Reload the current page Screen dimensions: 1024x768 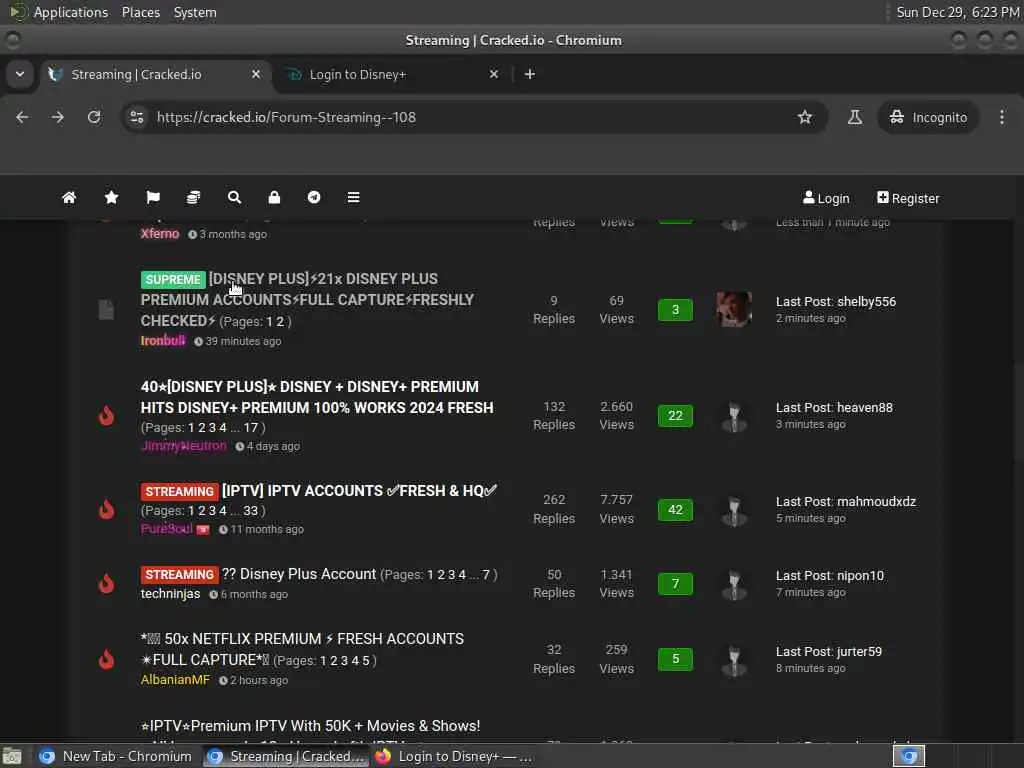point(94,117)
